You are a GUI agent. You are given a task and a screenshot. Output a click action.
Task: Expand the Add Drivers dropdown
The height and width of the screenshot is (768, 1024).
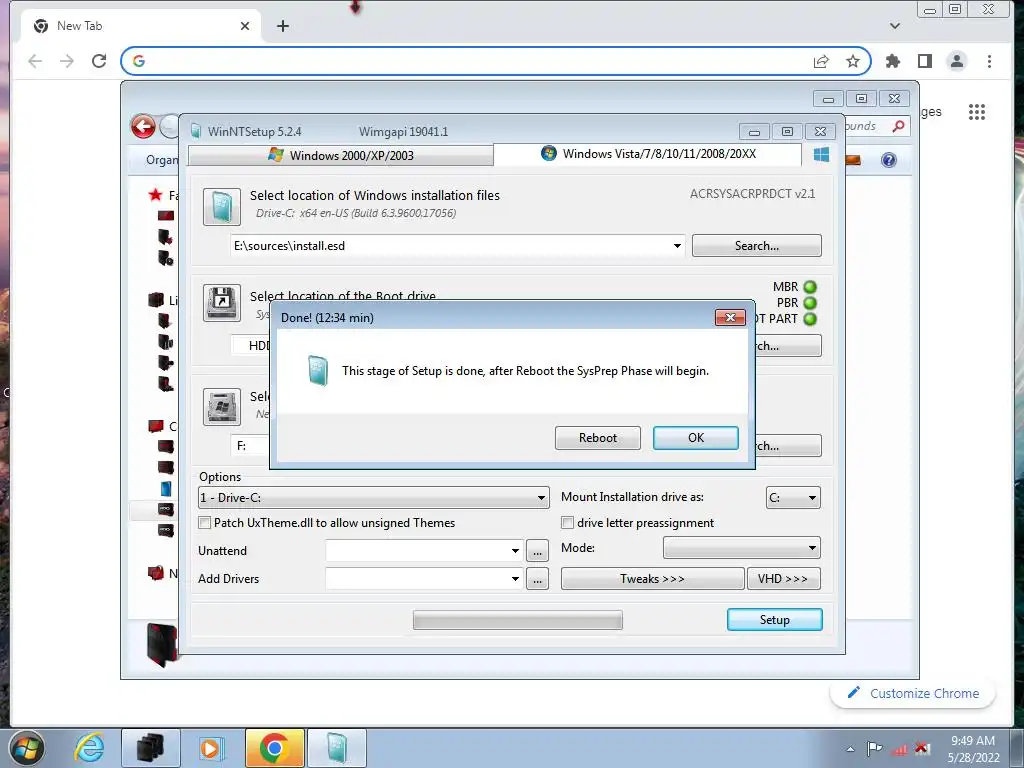(515, 579)
